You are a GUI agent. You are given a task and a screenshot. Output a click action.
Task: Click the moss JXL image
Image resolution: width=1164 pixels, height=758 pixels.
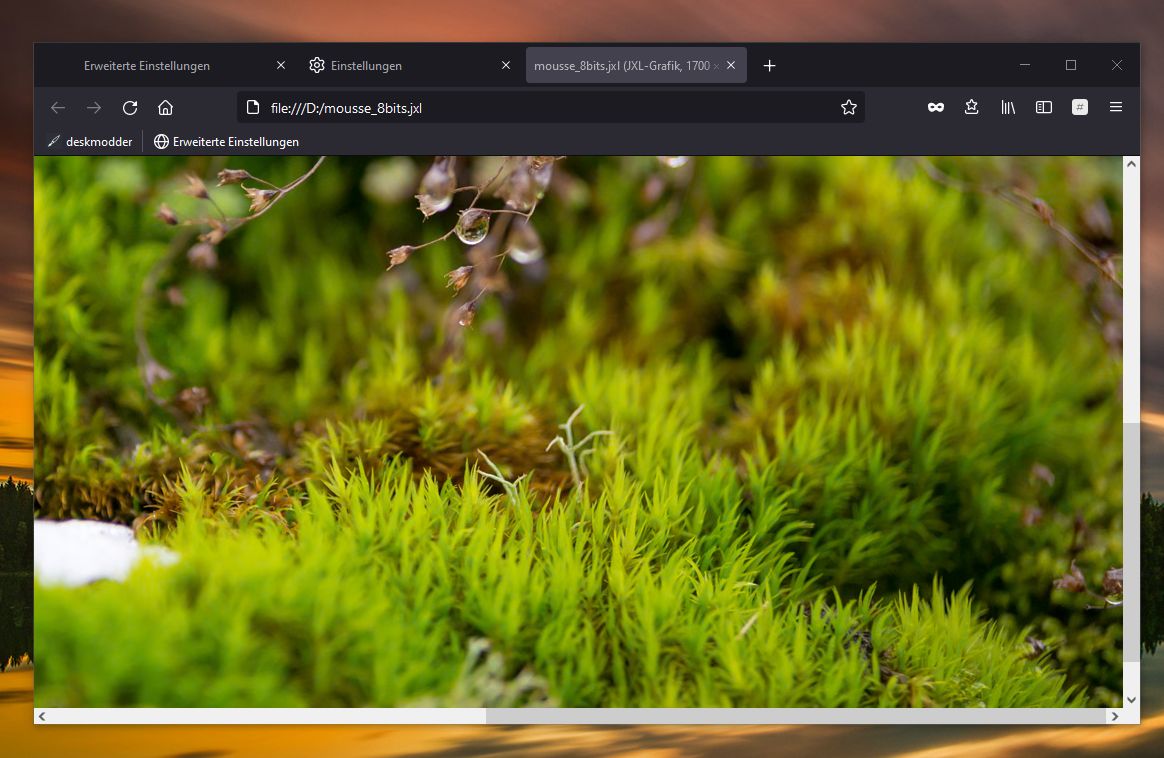[578, 432]
